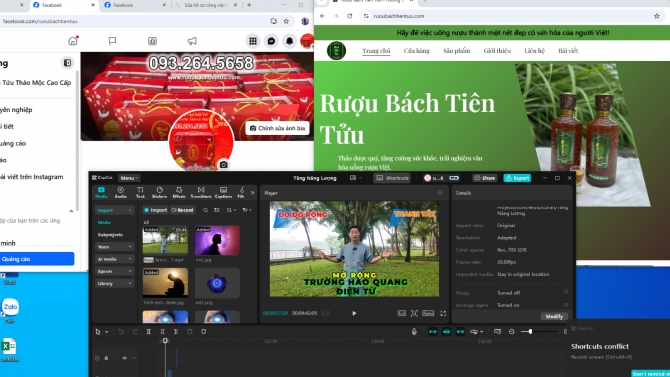This screenshot has width=670, height=377.
Task: Reload the ruoubachtientuu.com page
Action: coord(350,16)
